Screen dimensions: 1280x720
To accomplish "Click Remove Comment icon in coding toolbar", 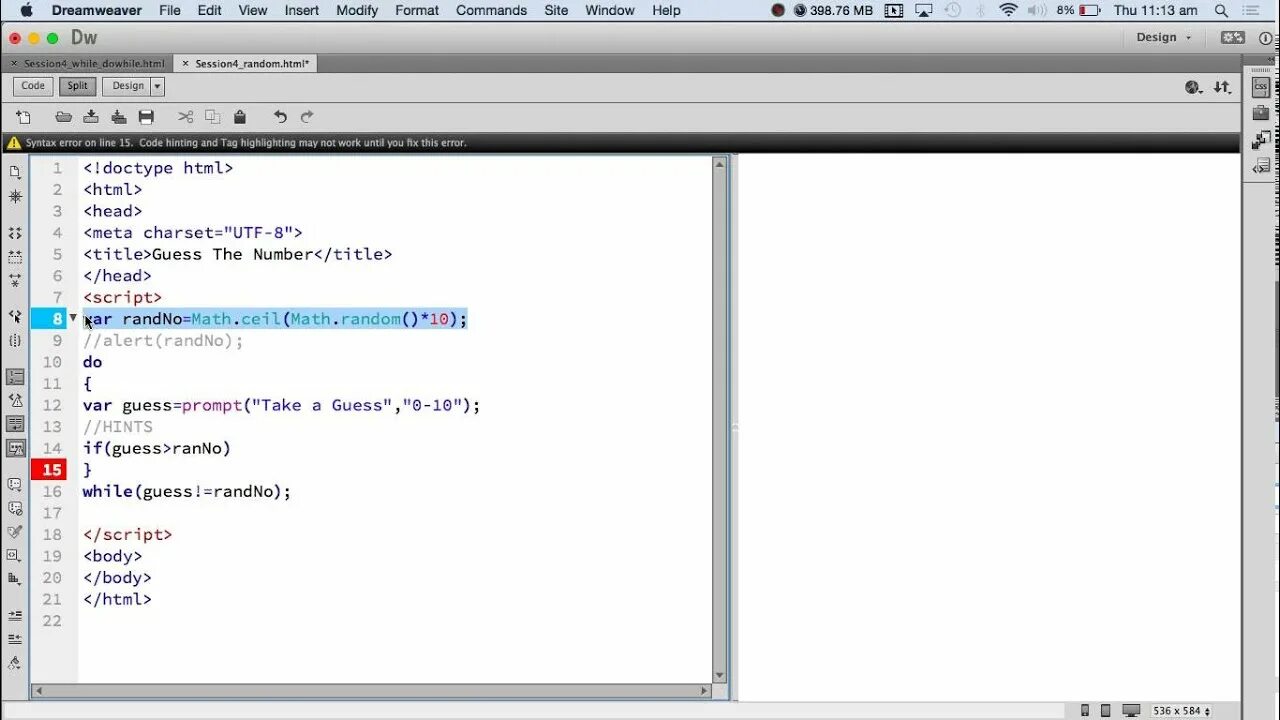I will [x=15, y=508].
